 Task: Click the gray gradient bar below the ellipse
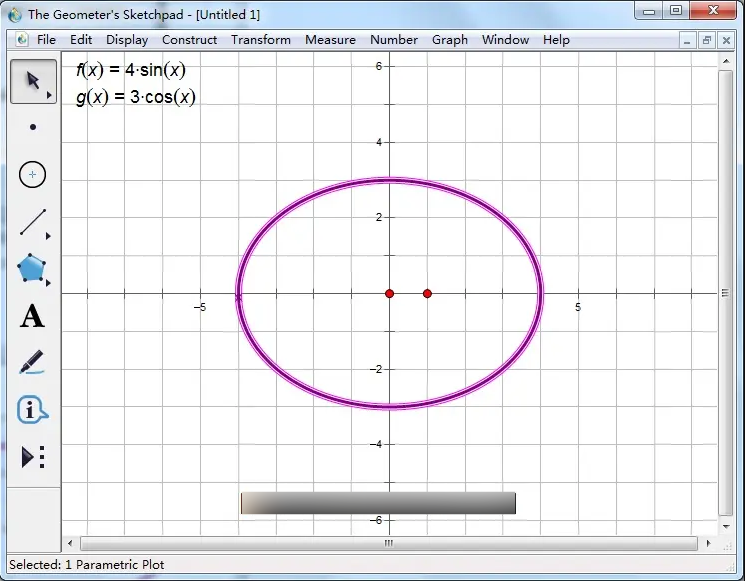point(378,503)
